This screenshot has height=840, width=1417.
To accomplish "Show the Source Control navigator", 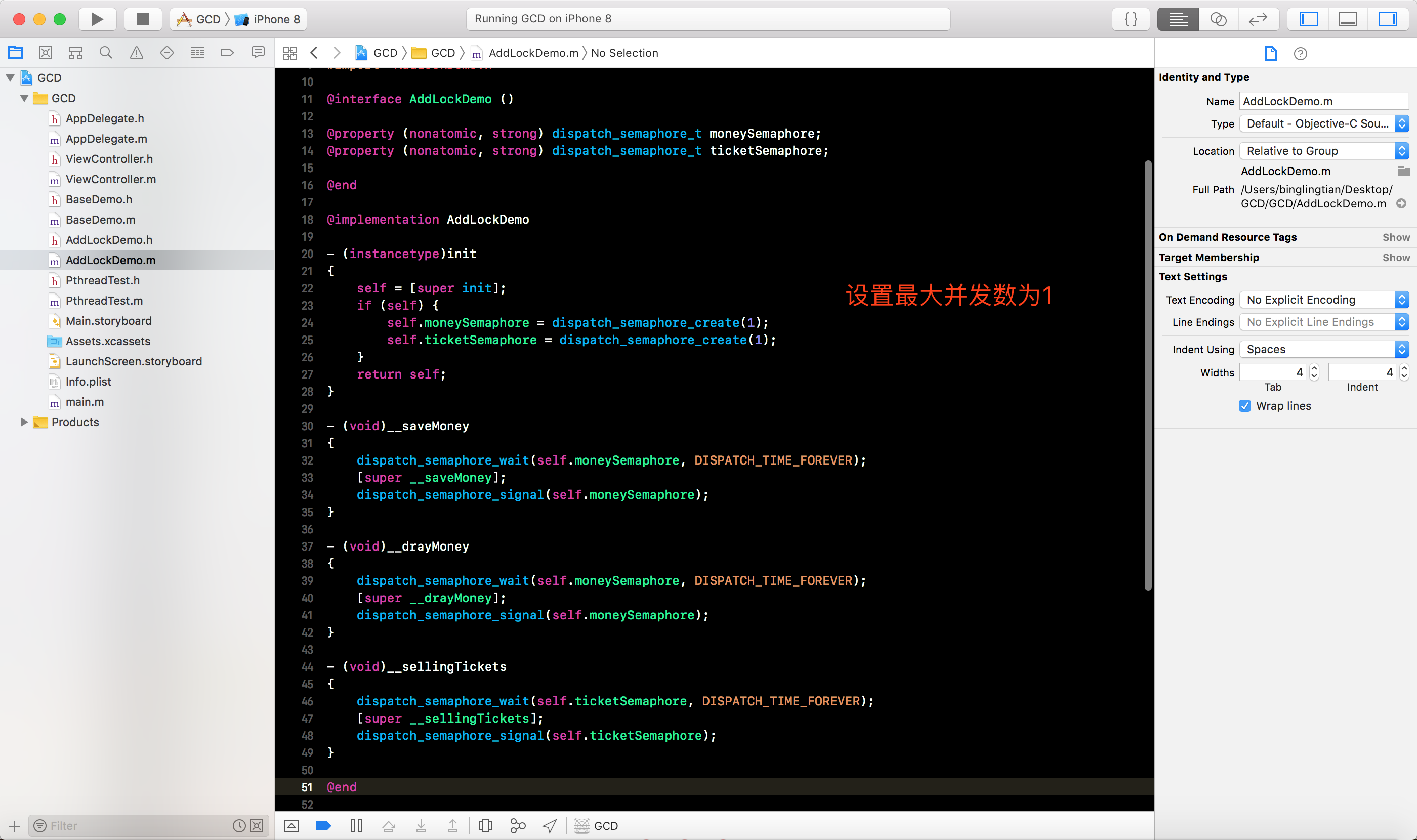I will tap(45, 53).
